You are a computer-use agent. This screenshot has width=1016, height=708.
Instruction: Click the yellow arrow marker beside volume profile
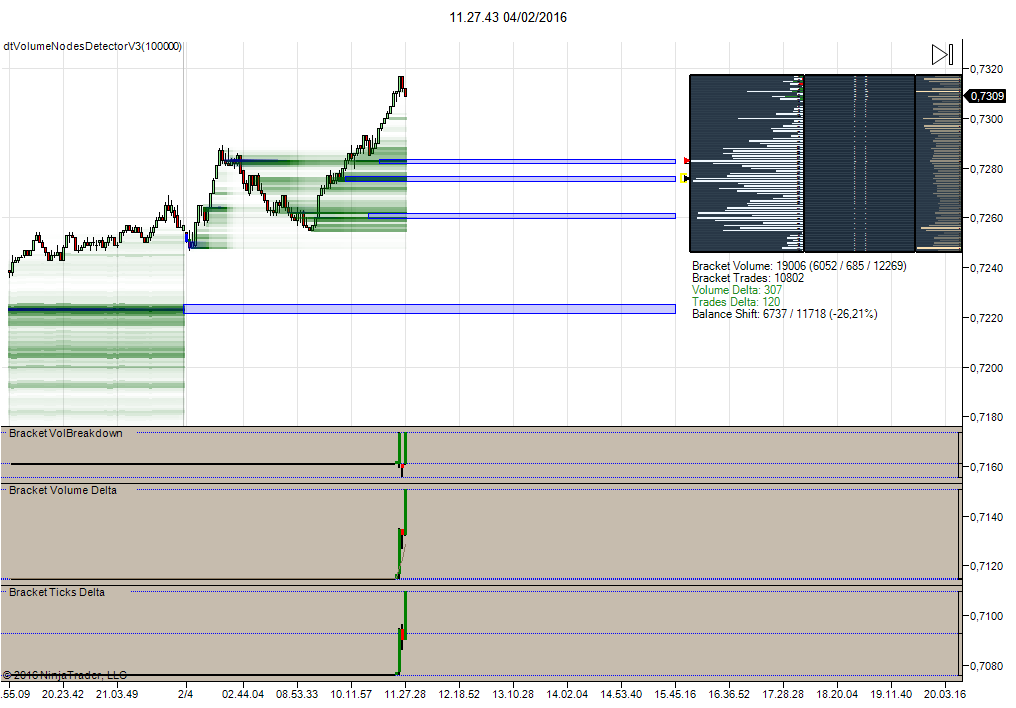tap(685, 179)
